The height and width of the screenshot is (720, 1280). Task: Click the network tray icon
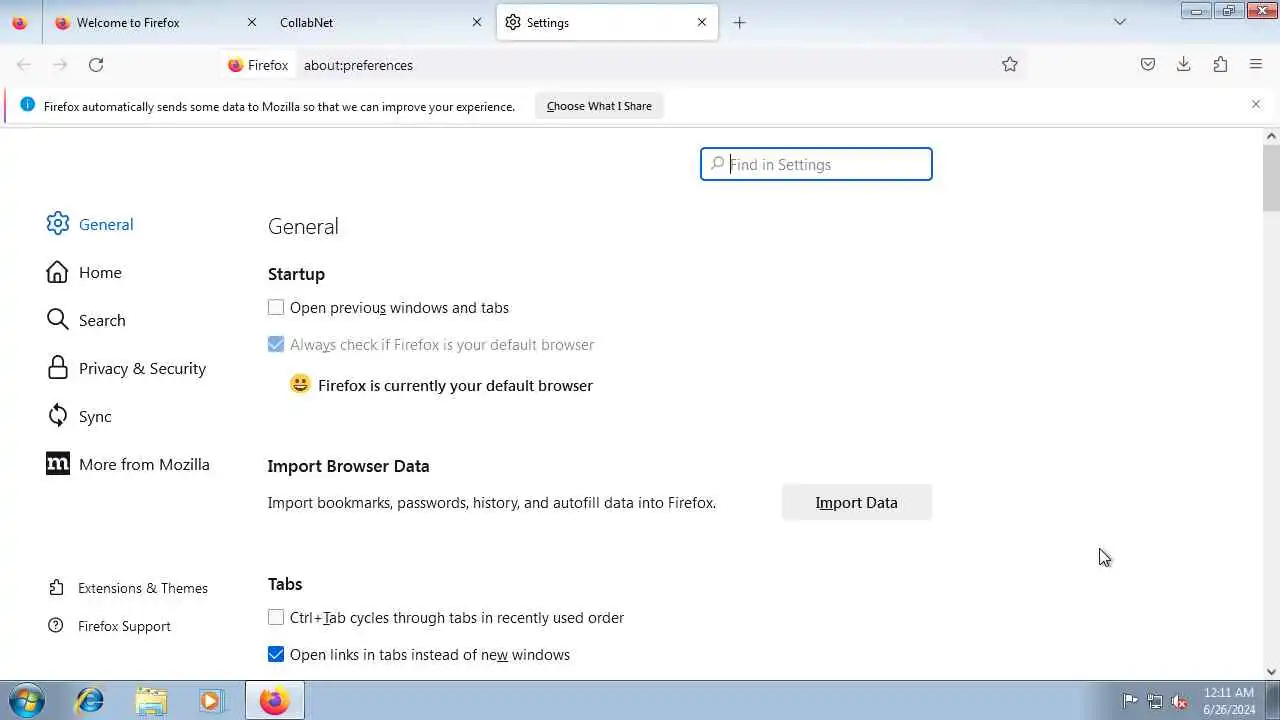point(1155,701)
